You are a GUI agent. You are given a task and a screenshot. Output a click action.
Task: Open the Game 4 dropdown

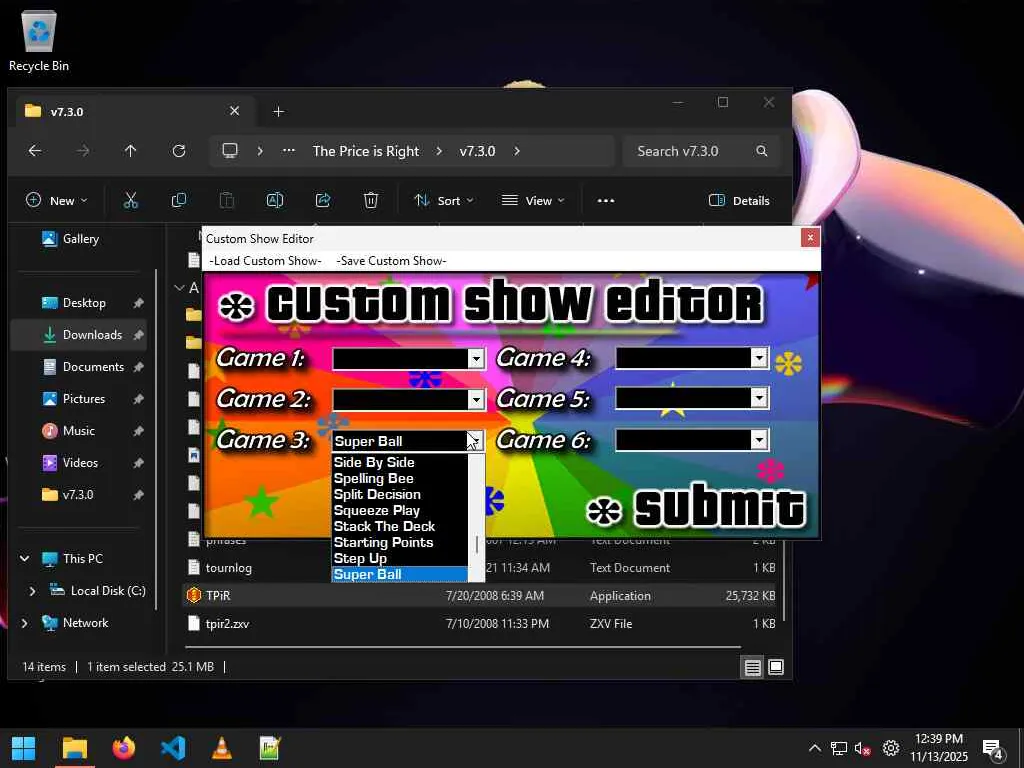pos(759,358)
